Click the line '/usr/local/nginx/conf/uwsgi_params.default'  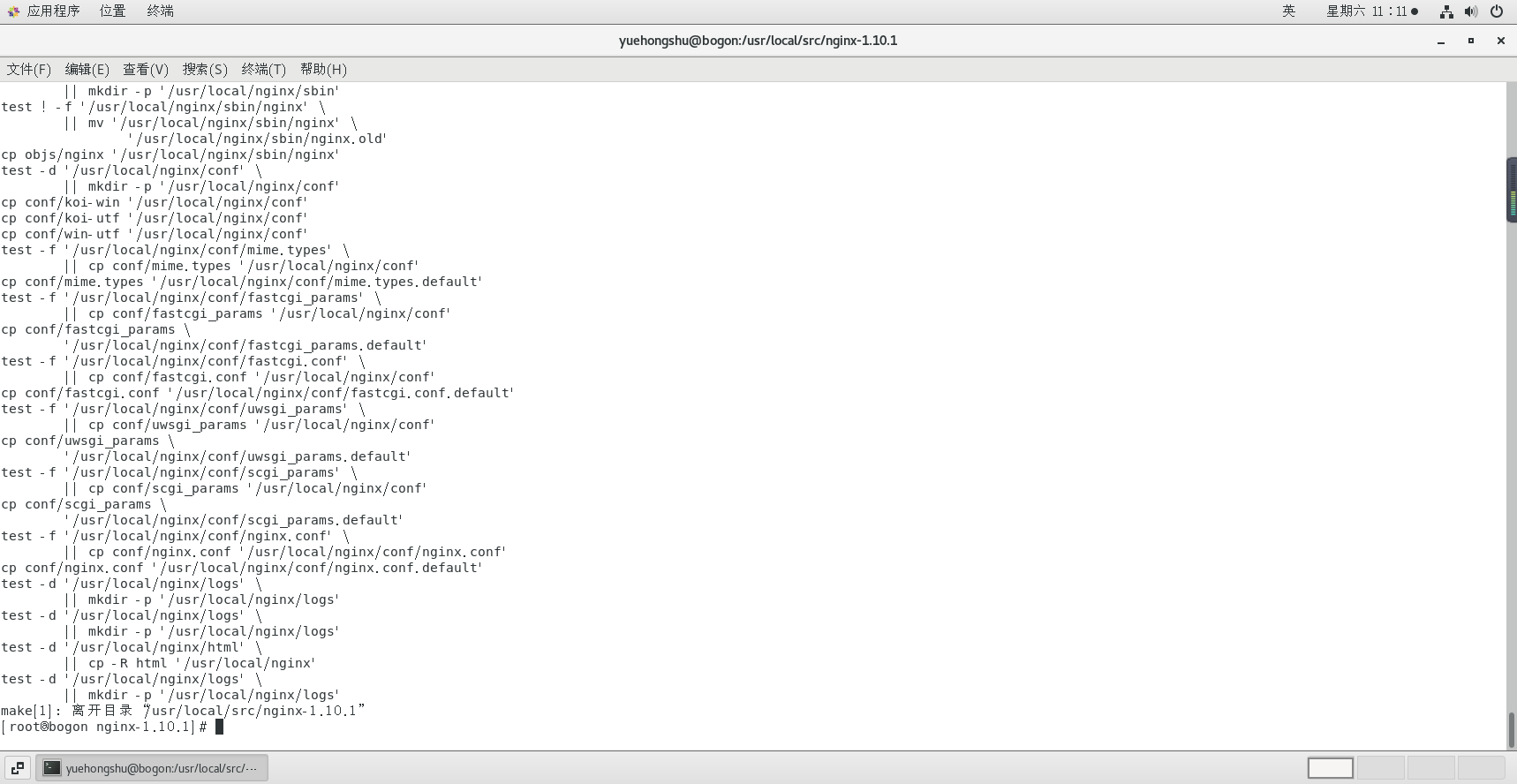coord(238,456)
